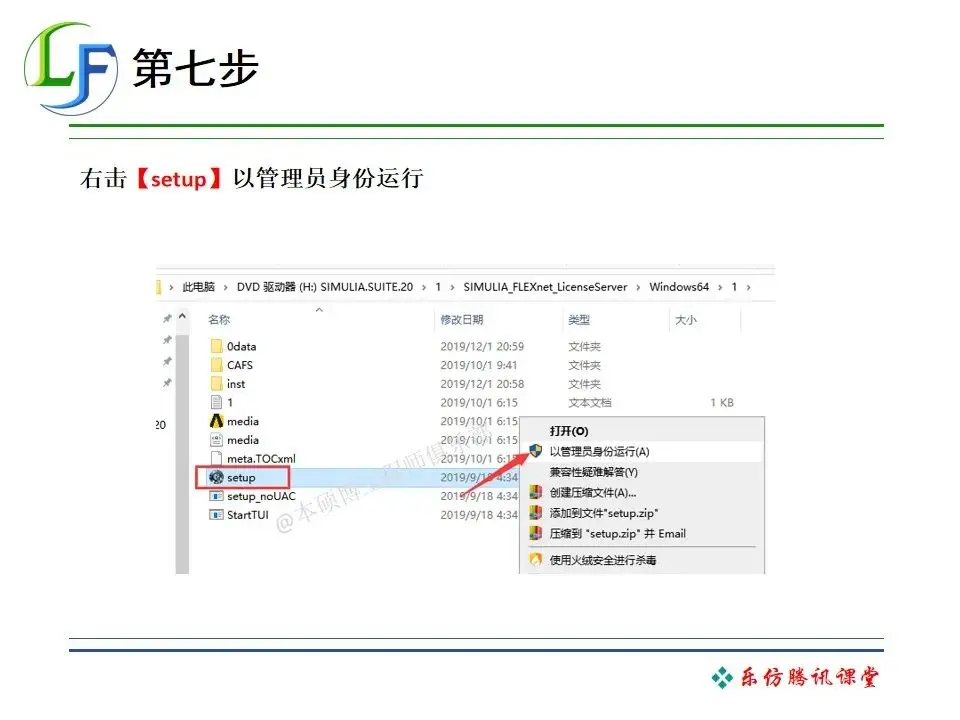
Task: Expand chevron before 此电脑 breadcrumb
Action: point(171,287)
